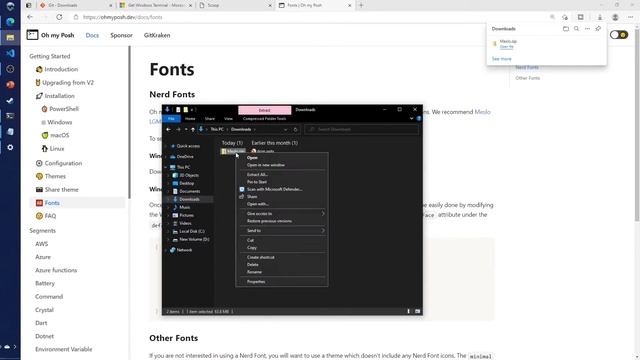Expand Quick access tree node
Viewport: 640px width, 360px height.
pos(166,146)
